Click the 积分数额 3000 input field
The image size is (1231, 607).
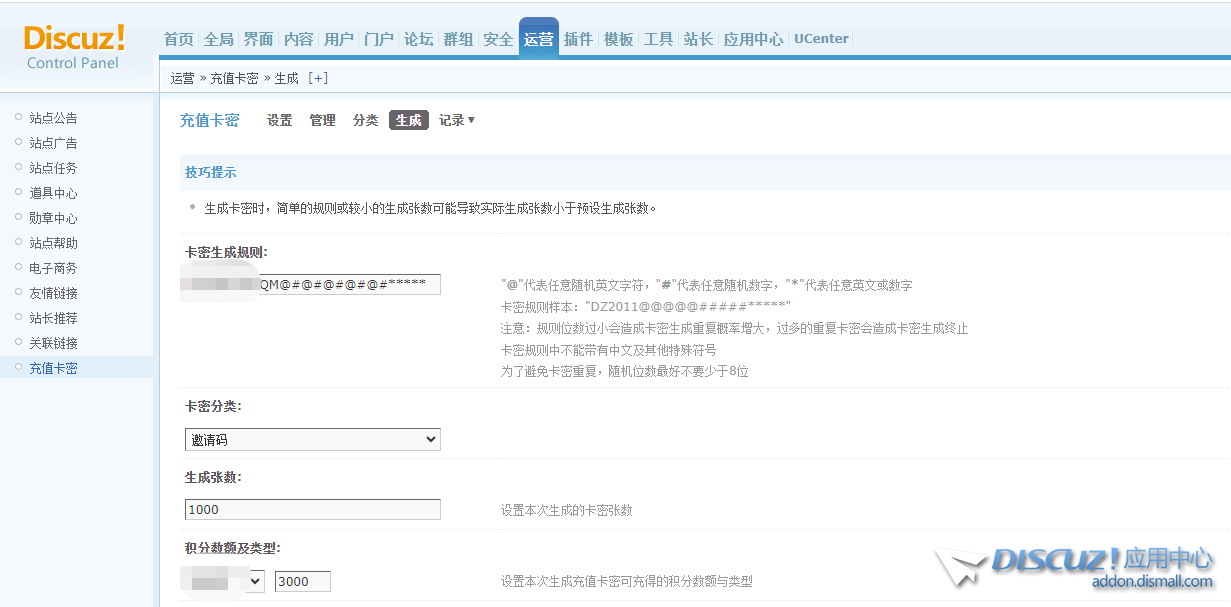coord(302,582)
